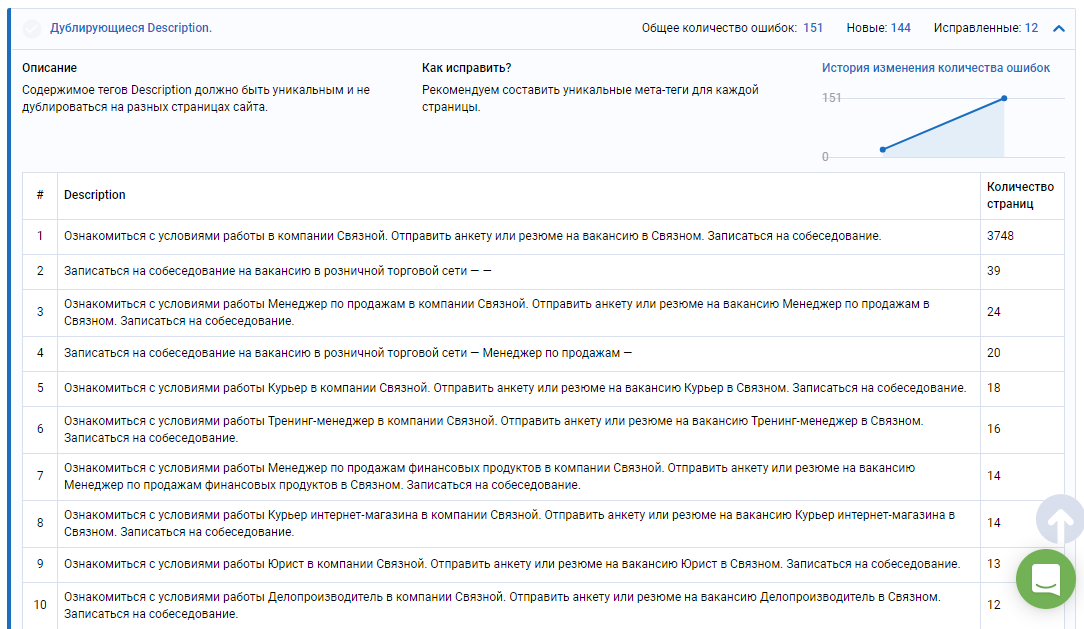Click the # column header
This screenshot has height=629, width=1084.
(x=40, y=195)
